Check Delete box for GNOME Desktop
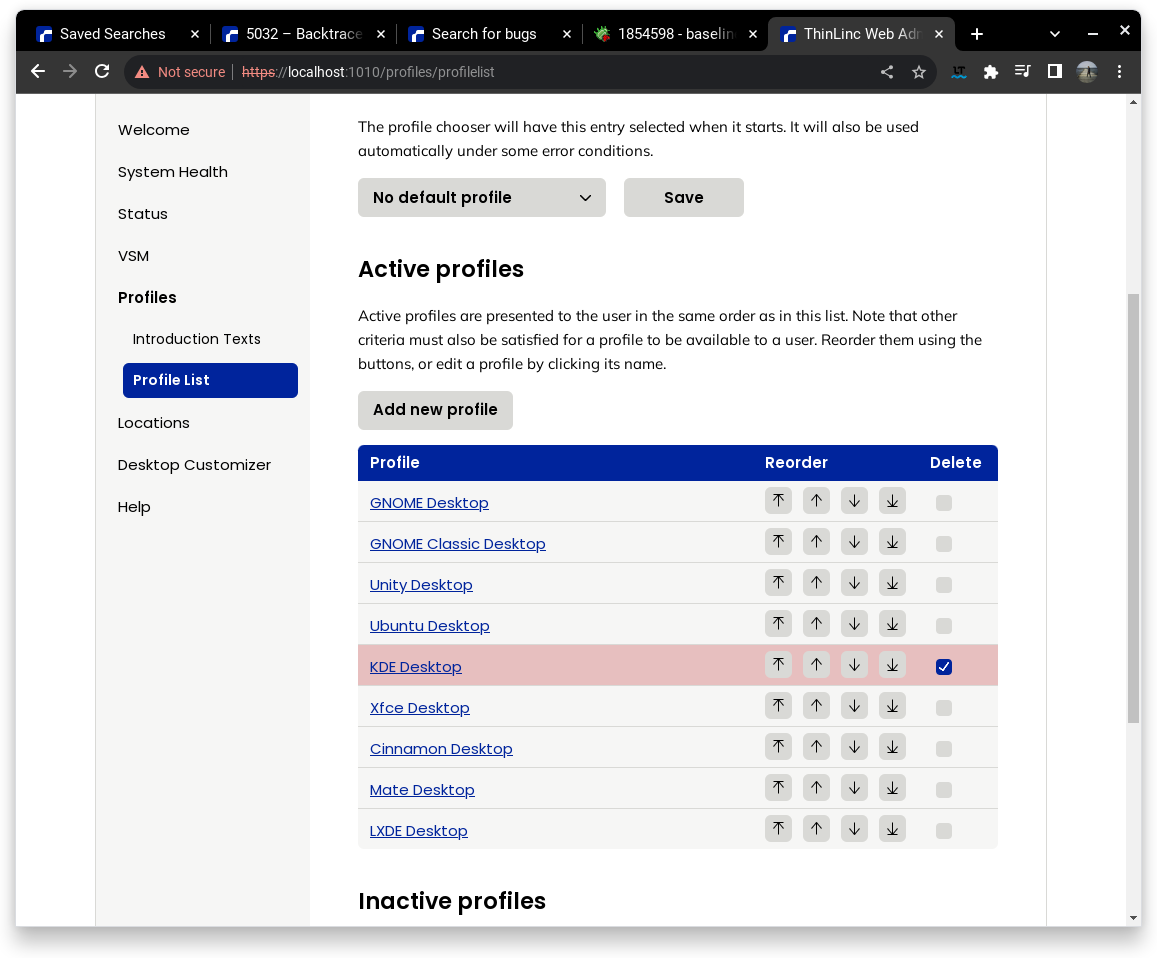This screenshot has height=958, width=1157. coord(943,503)
